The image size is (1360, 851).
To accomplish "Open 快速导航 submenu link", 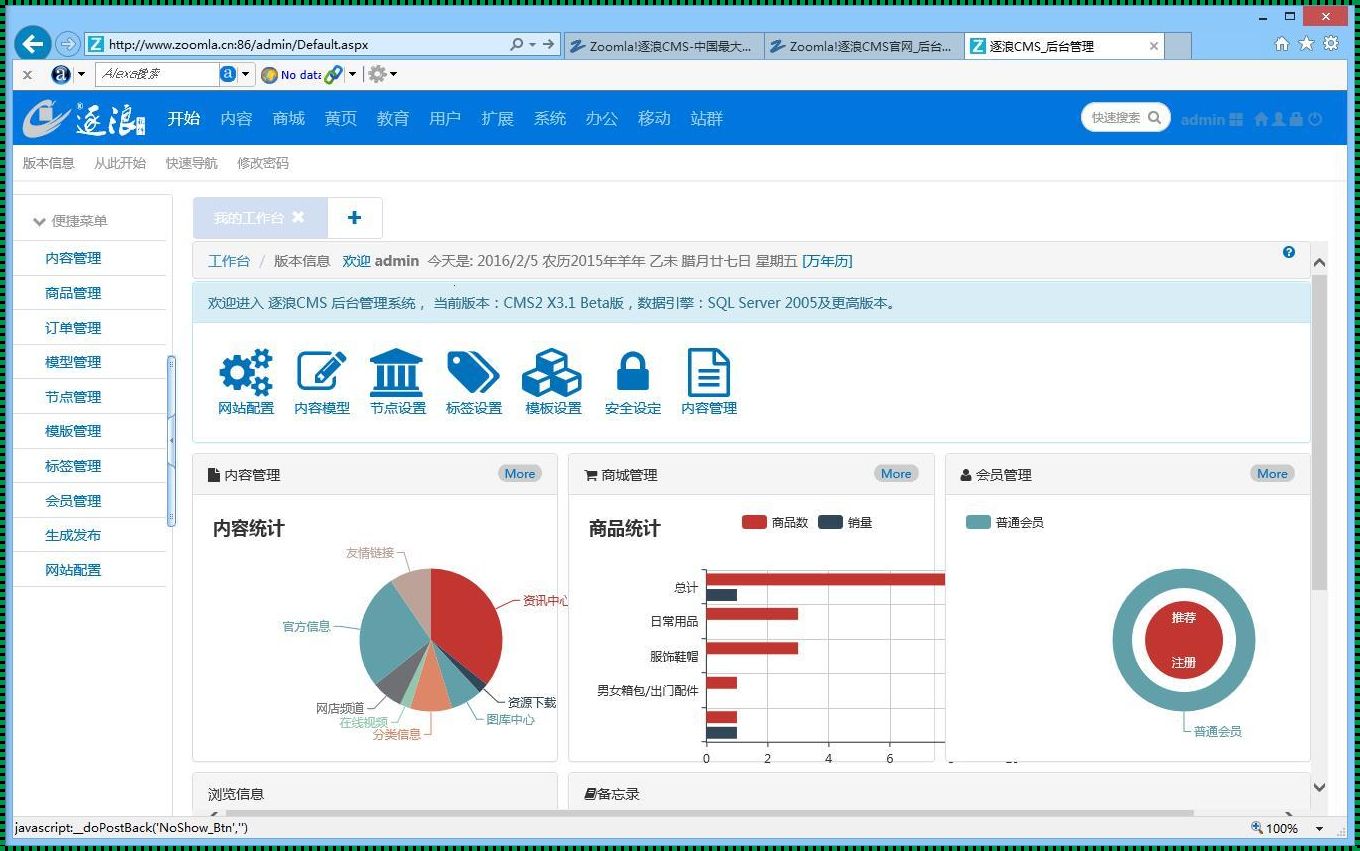I will point(191,163).
